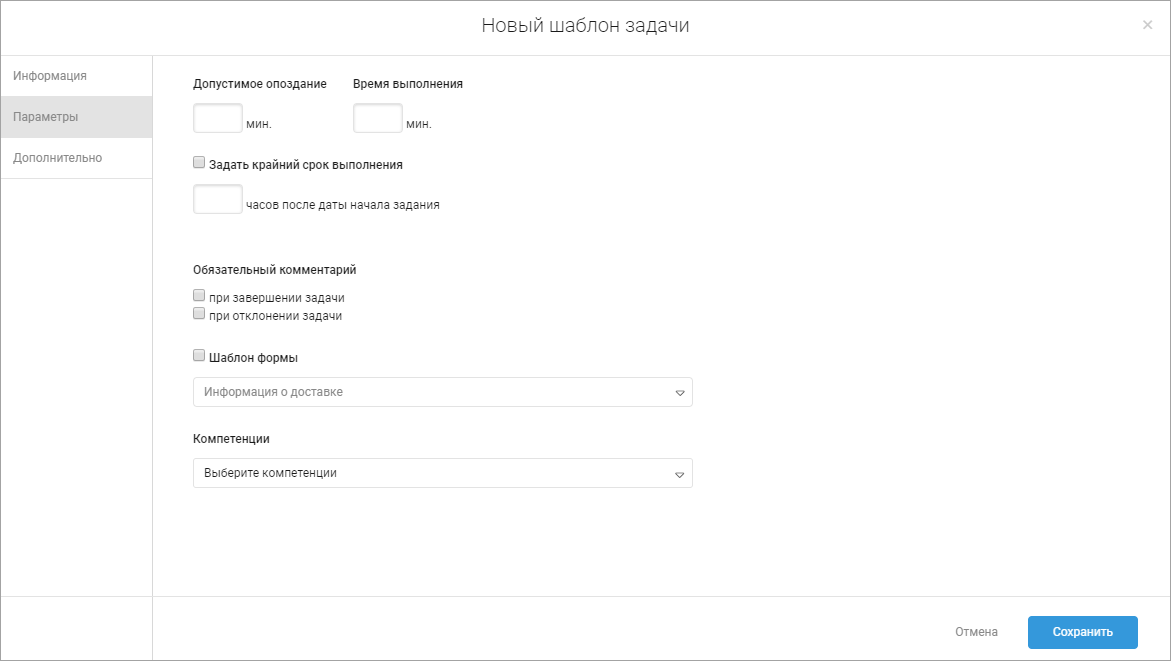Viewport: 1171px width, 661px height.
Task: Switch to the Информация tab
Action: click(50, 76)
